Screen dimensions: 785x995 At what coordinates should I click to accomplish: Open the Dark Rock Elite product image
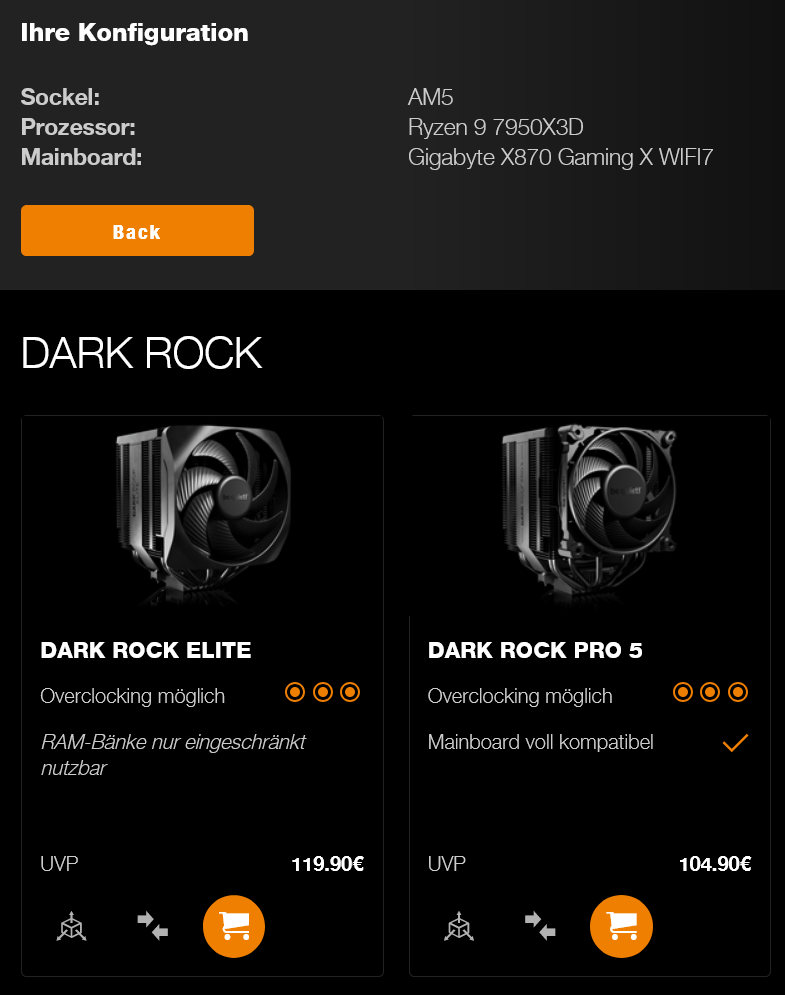203,515
